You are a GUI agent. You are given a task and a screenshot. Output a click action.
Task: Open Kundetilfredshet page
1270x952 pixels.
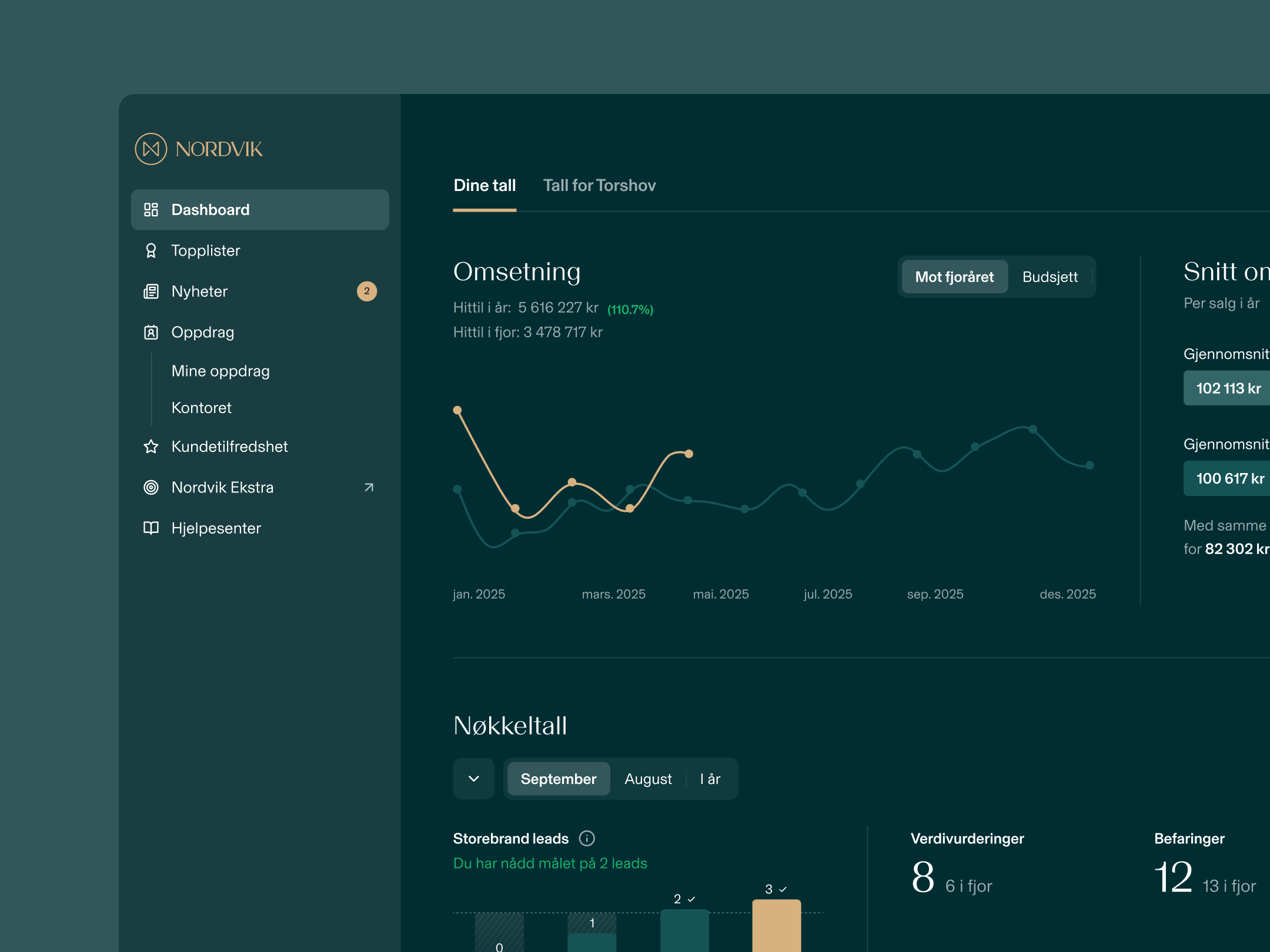pos(260,447)
